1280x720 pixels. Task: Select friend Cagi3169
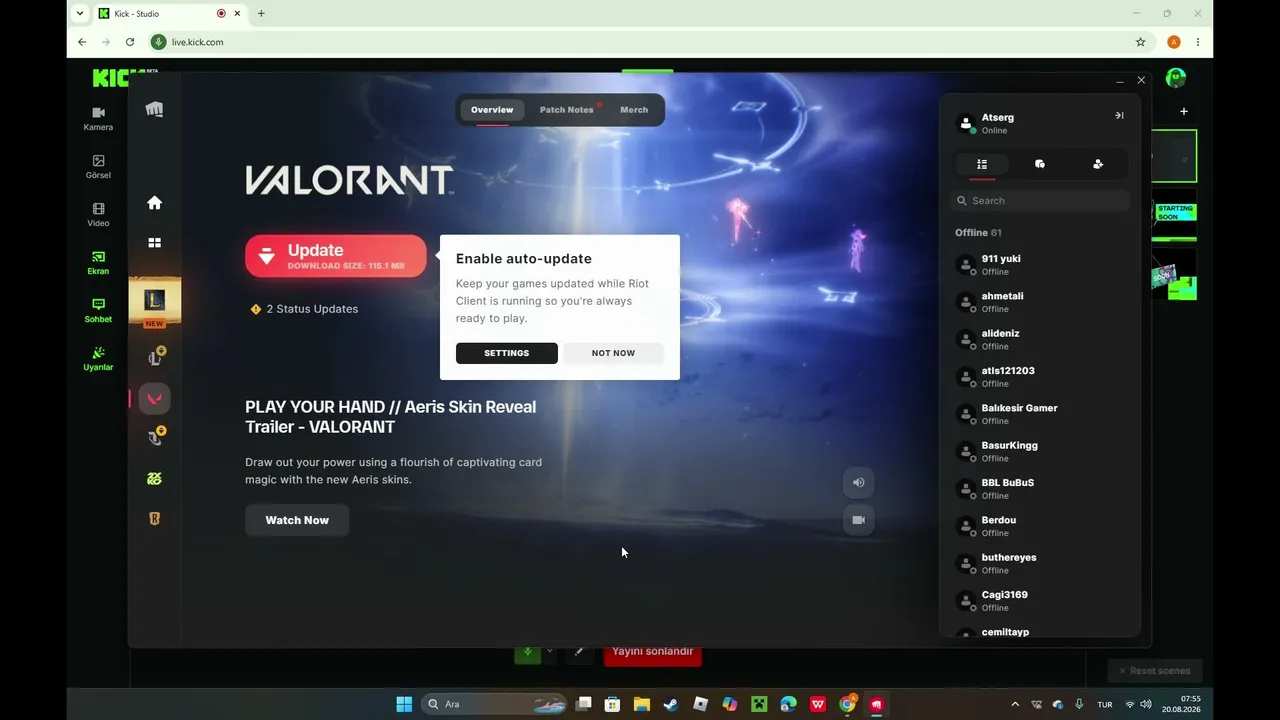[x=1040, y=600]
